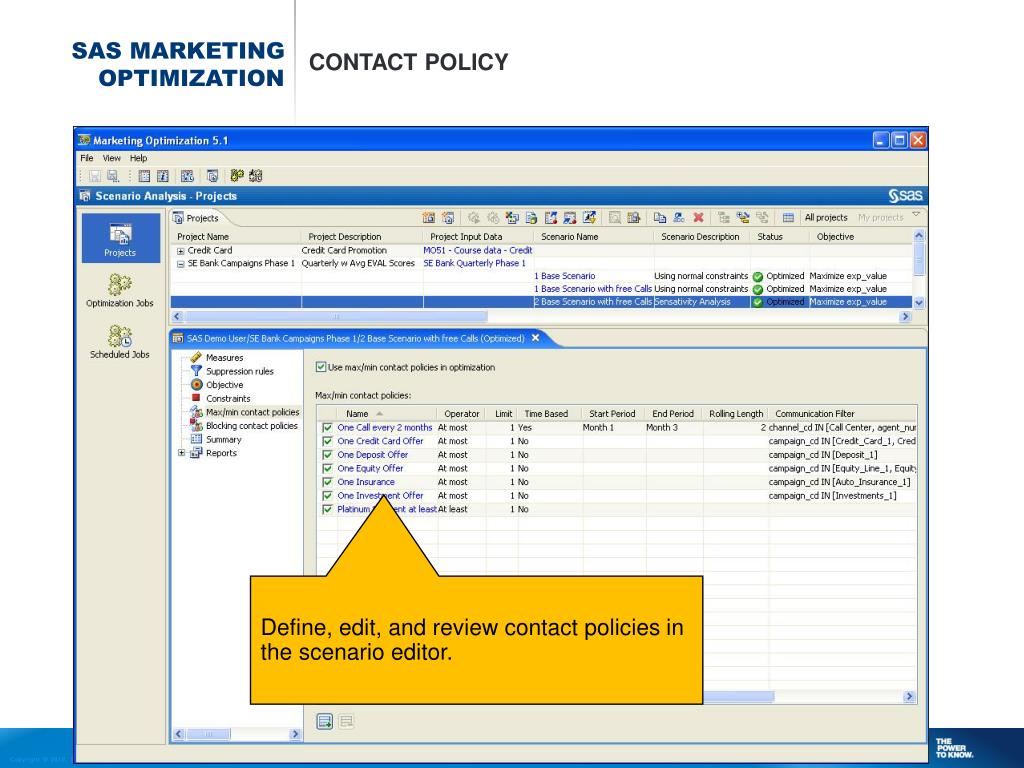Open the One Insurance policy link
Viewport: 1024px width, 768px height.
coord(366,482)
